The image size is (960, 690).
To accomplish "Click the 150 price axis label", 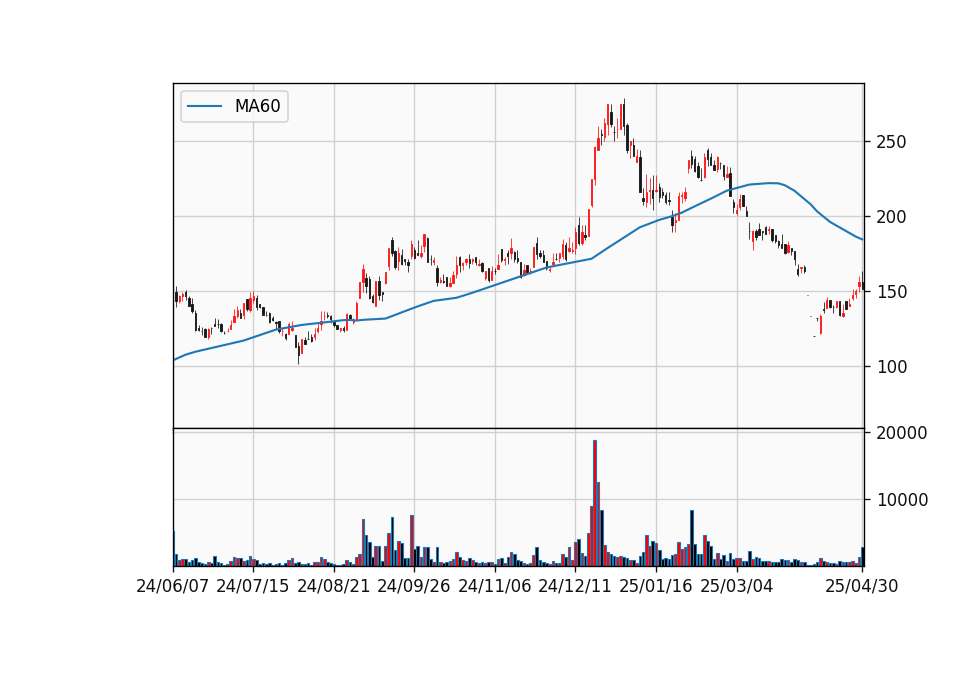I will (891, 292).
